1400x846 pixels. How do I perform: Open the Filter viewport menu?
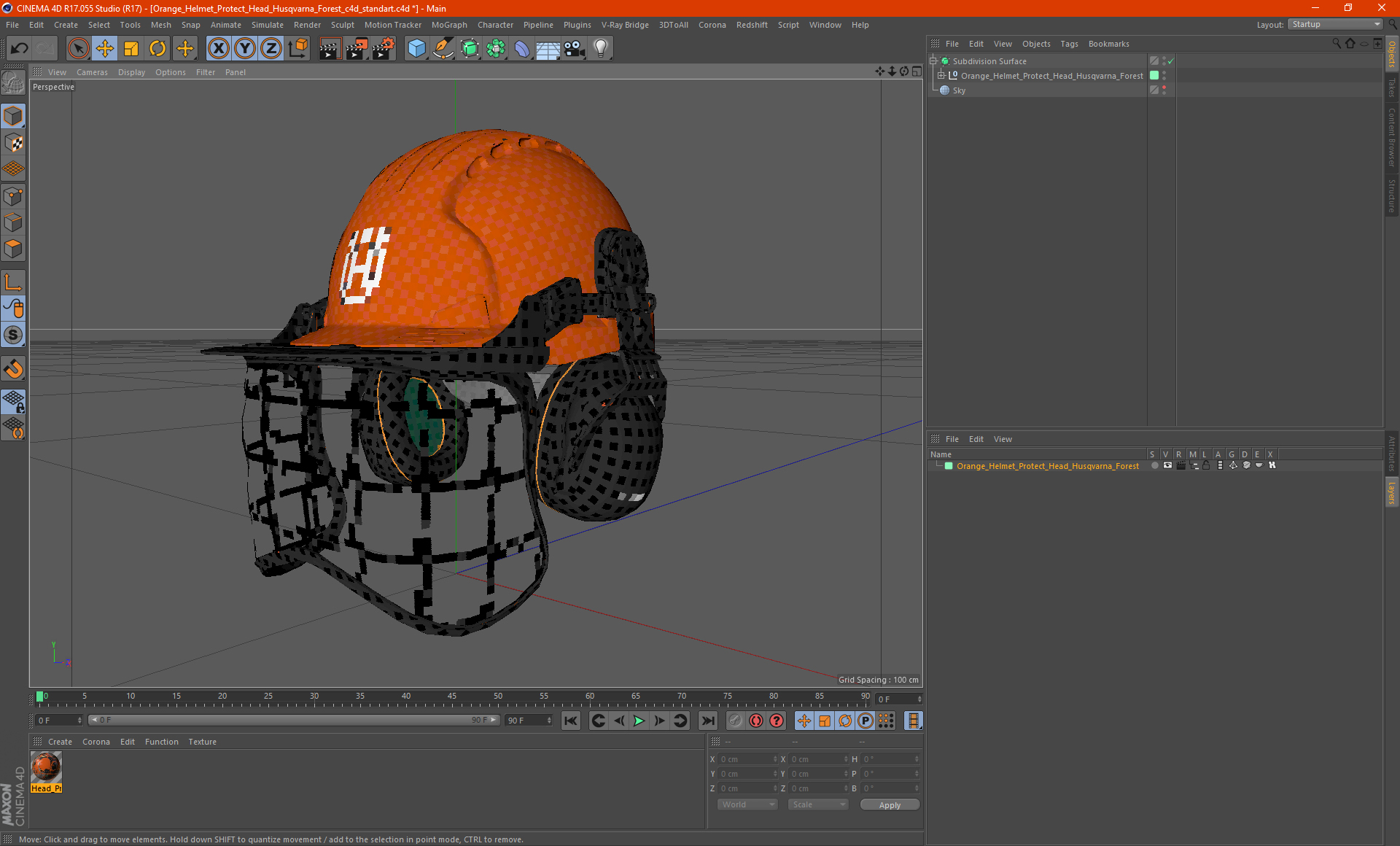pyautogui.click(x=206, y=72)
